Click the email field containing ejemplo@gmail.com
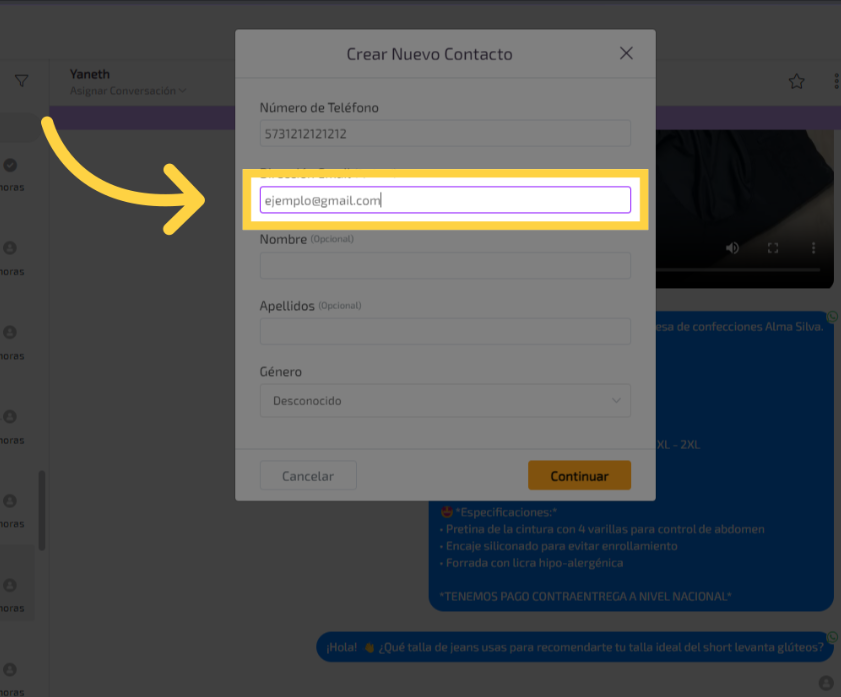 [x=444, y=200]
